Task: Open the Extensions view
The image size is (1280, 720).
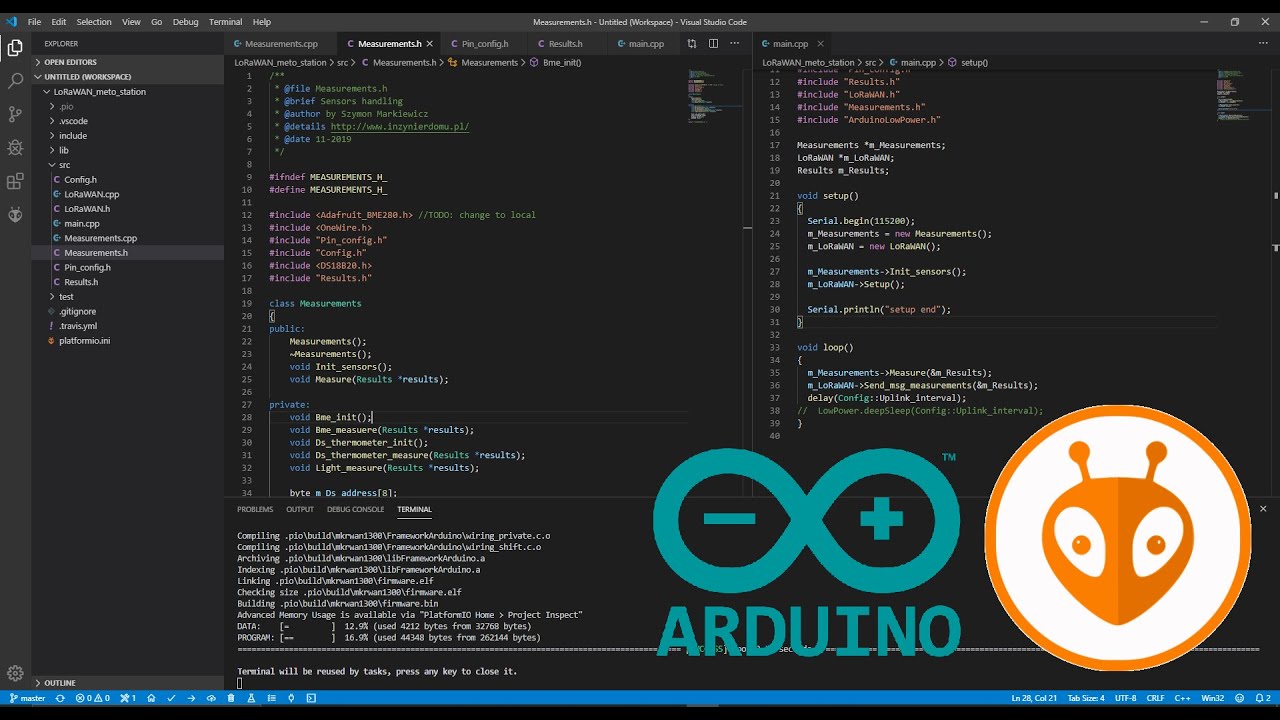Action: (x=15, y=181)
